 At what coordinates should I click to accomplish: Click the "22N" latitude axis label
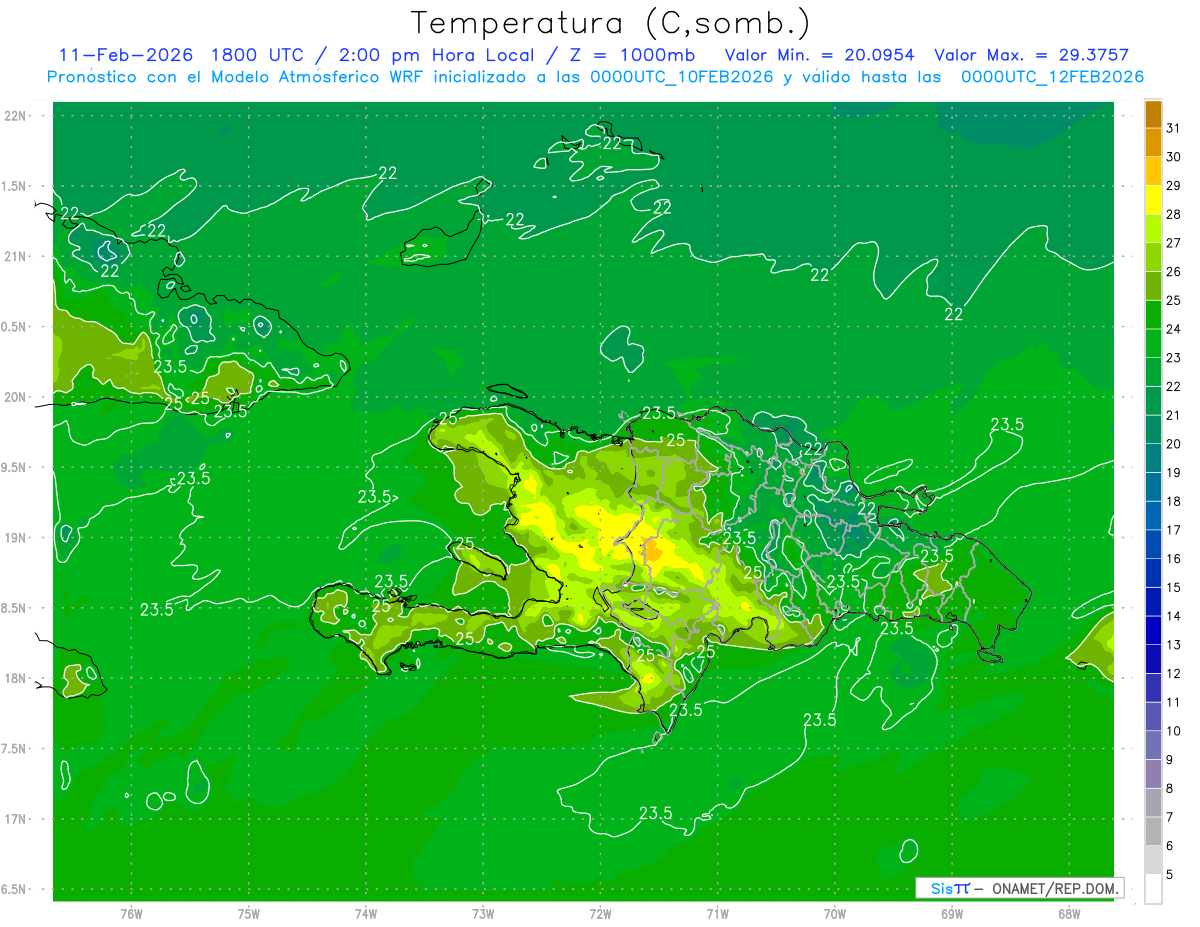click(x=15, y=116)
